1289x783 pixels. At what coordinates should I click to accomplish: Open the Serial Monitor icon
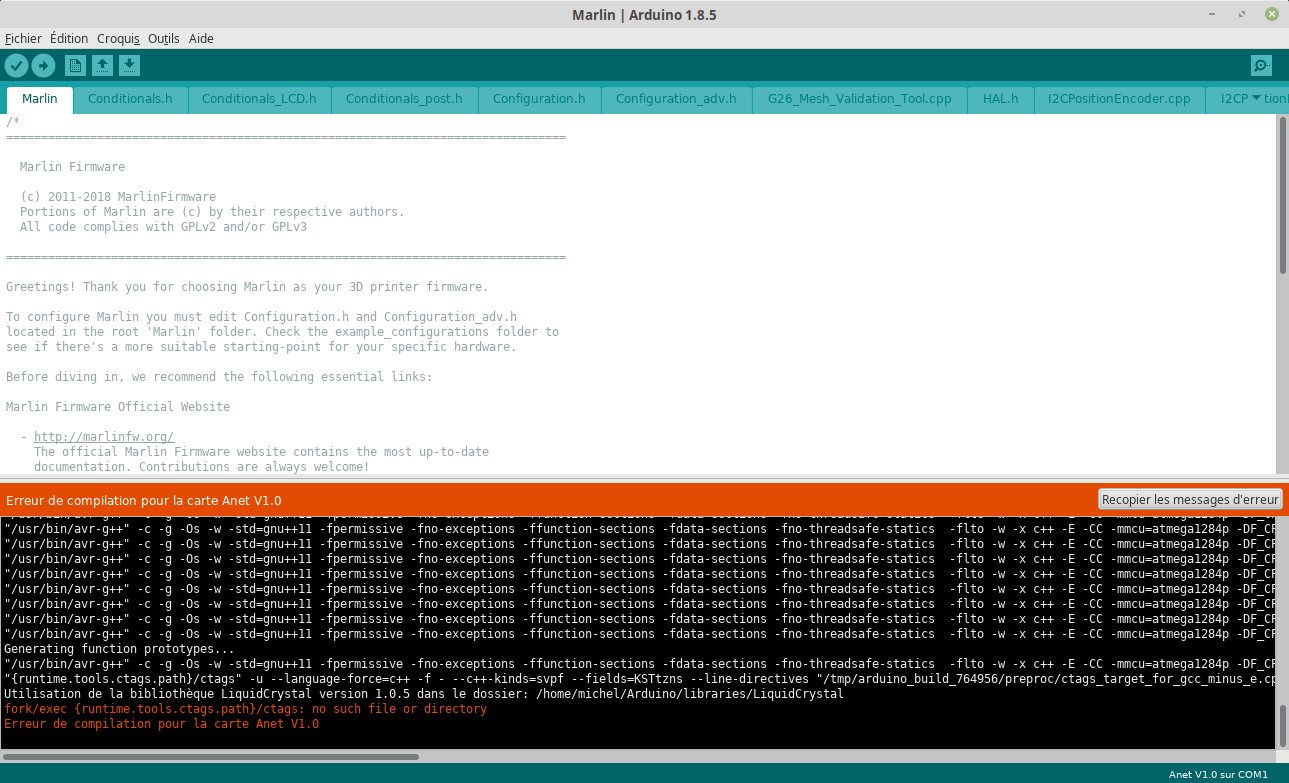point(1261,66)
